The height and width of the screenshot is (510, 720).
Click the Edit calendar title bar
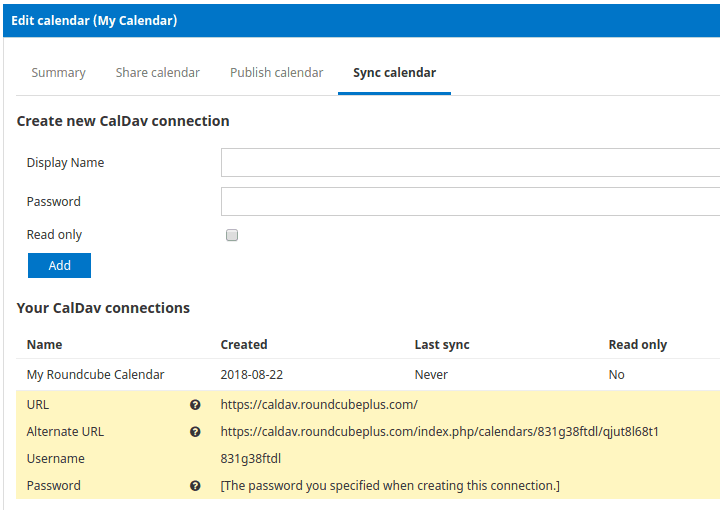pyautogui.click(x=361, y=21)
